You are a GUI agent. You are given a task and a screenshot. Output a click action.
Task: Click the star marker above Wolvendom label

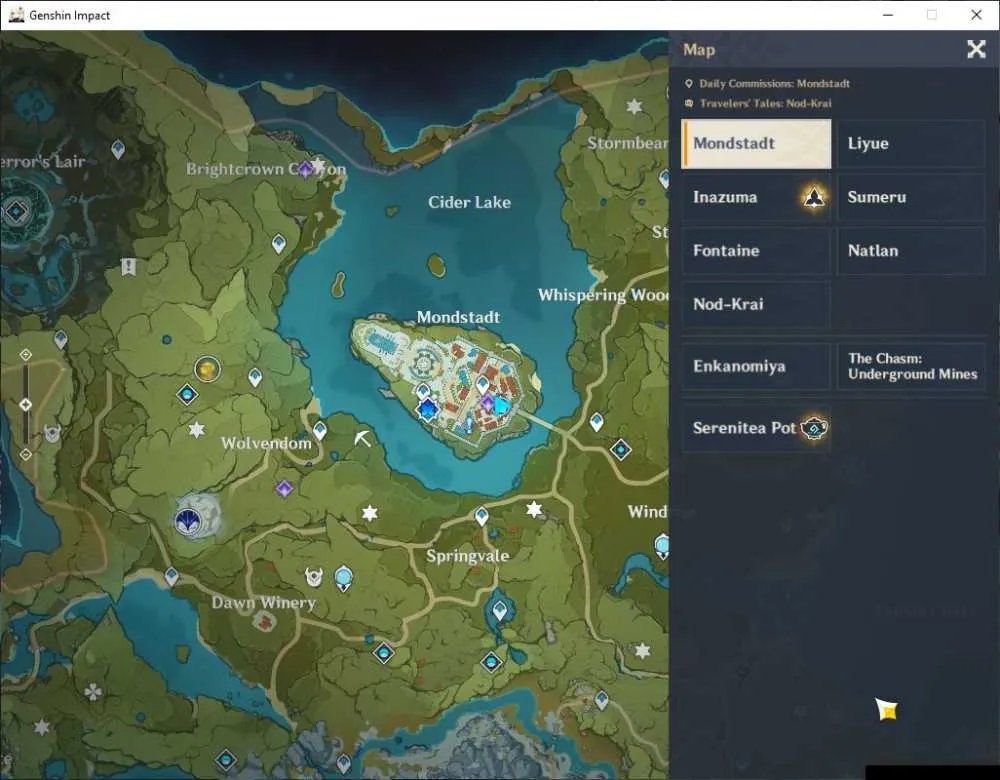(x=197, y=429)
